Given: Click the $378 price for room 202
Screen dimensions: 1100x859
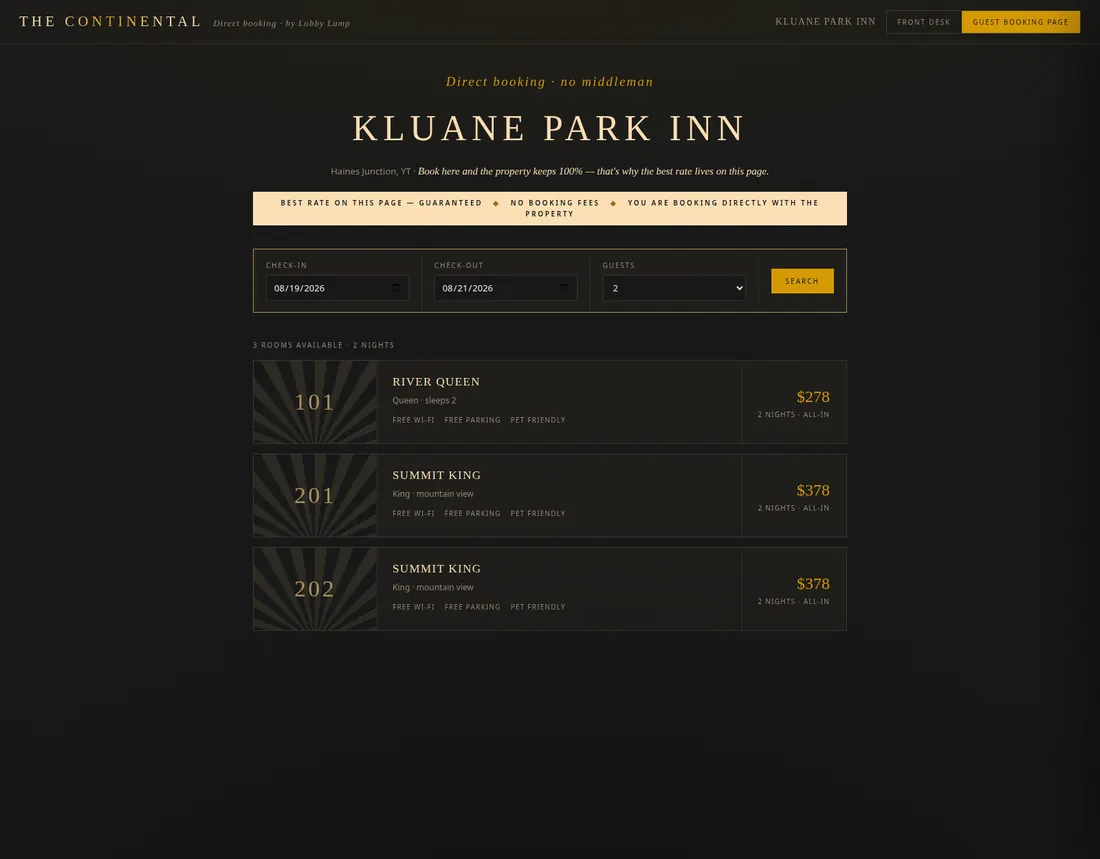Looking at the screenshot, I should pos(812,584).
